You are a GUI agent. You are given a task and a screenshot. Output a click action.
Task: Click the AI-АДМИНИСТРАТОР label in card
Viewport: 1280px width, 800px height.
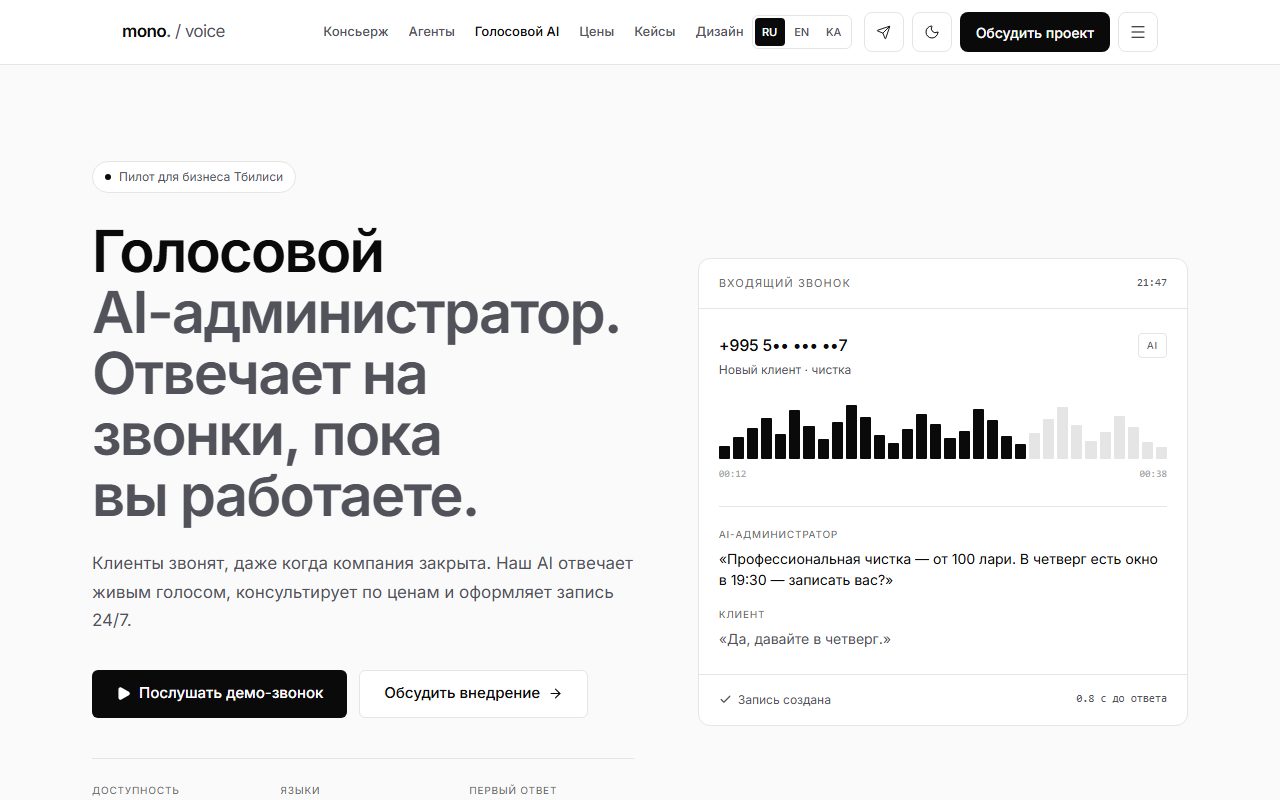(x=778, y=535)
